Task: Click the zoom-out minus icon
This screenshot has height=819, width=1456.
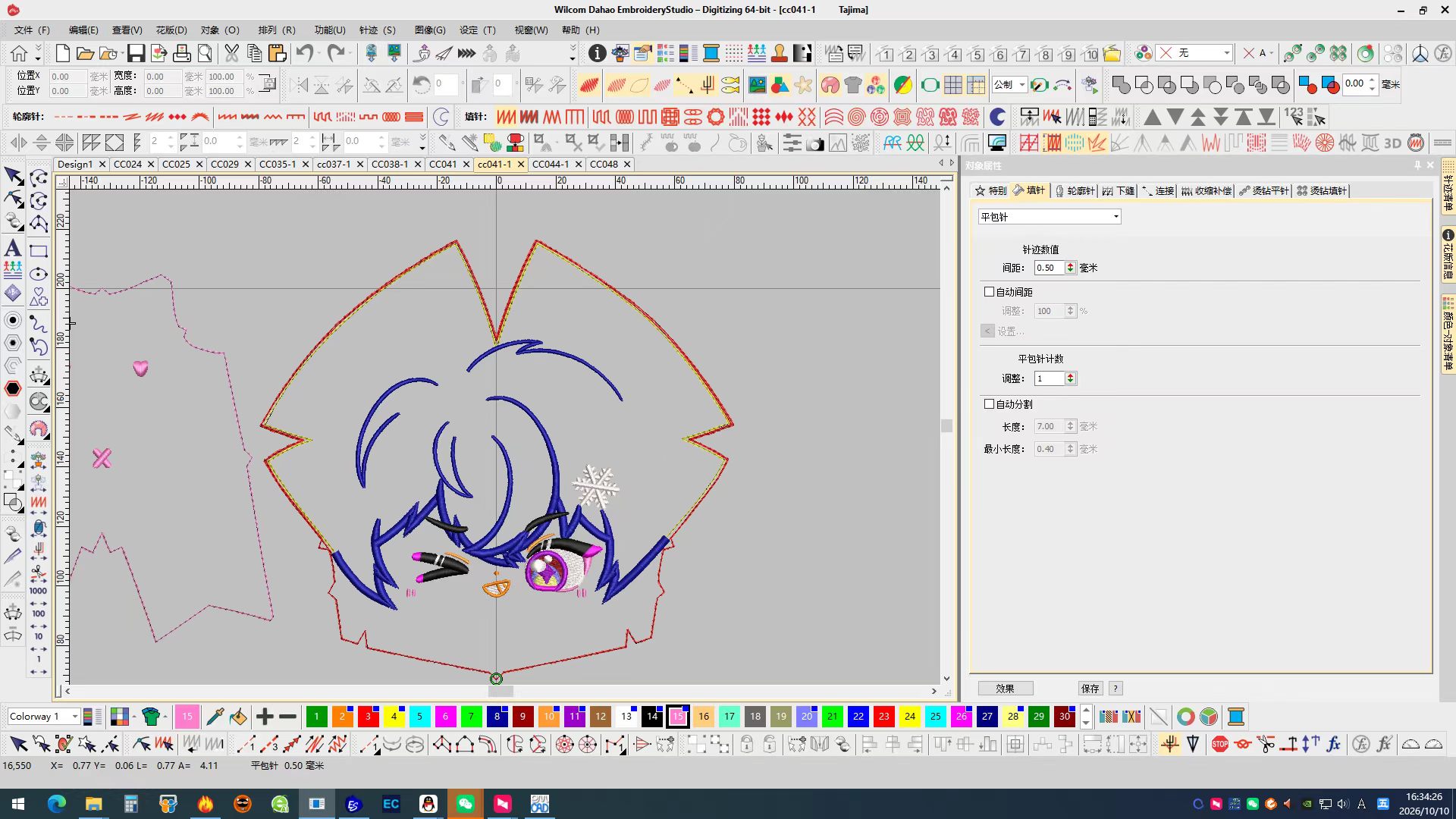Action: 287,717
